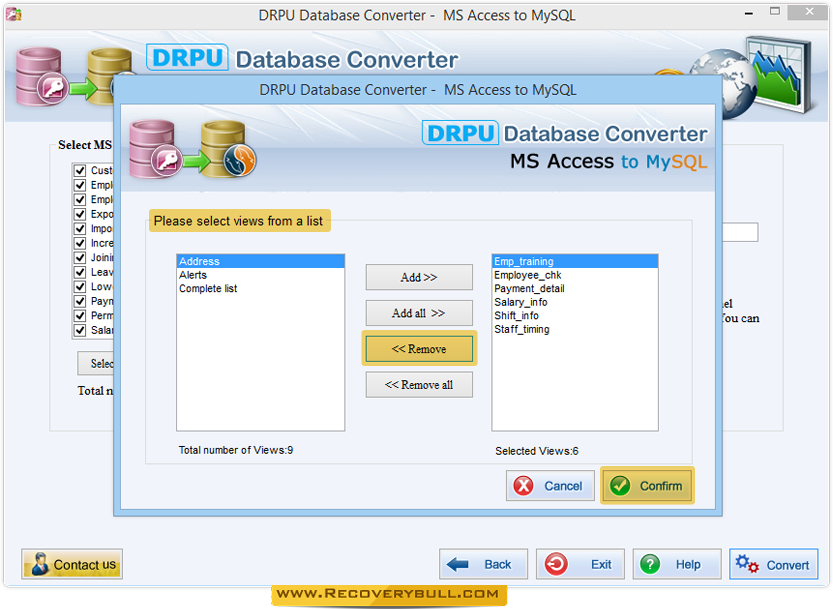Select Address in the available views list
833x609 pixels.
click(x=260, y=261)
